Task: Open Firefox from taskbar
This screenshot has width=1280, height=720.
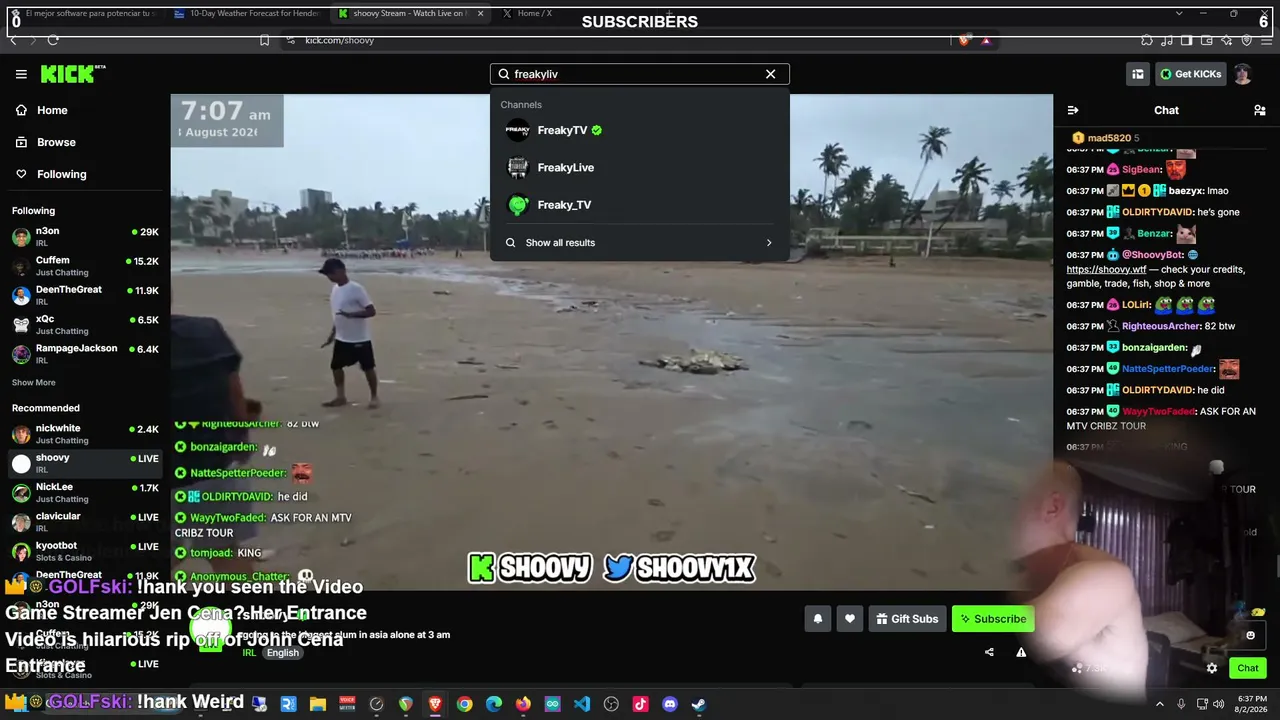Action: 523,704
